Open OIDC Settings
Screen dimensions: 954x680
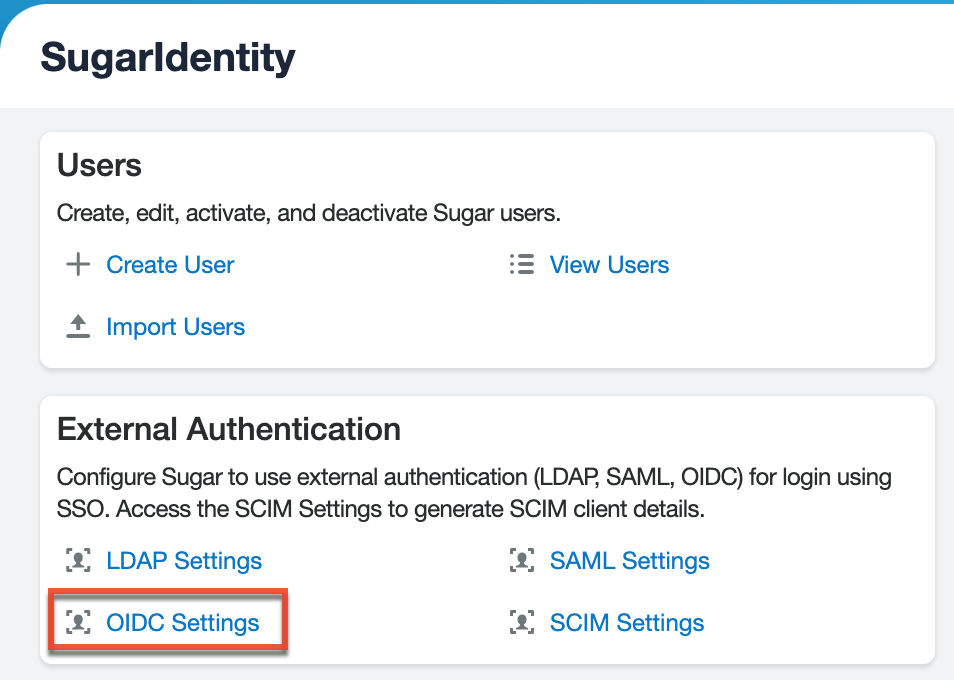tap(183, 622)
